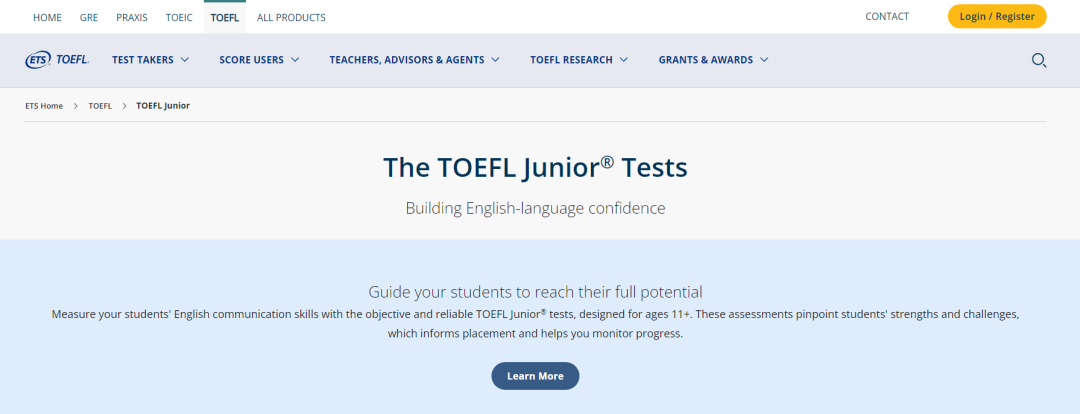The image size is (1080, 414).
Task: Click the CONTACT link
Action: pos(887,16)
